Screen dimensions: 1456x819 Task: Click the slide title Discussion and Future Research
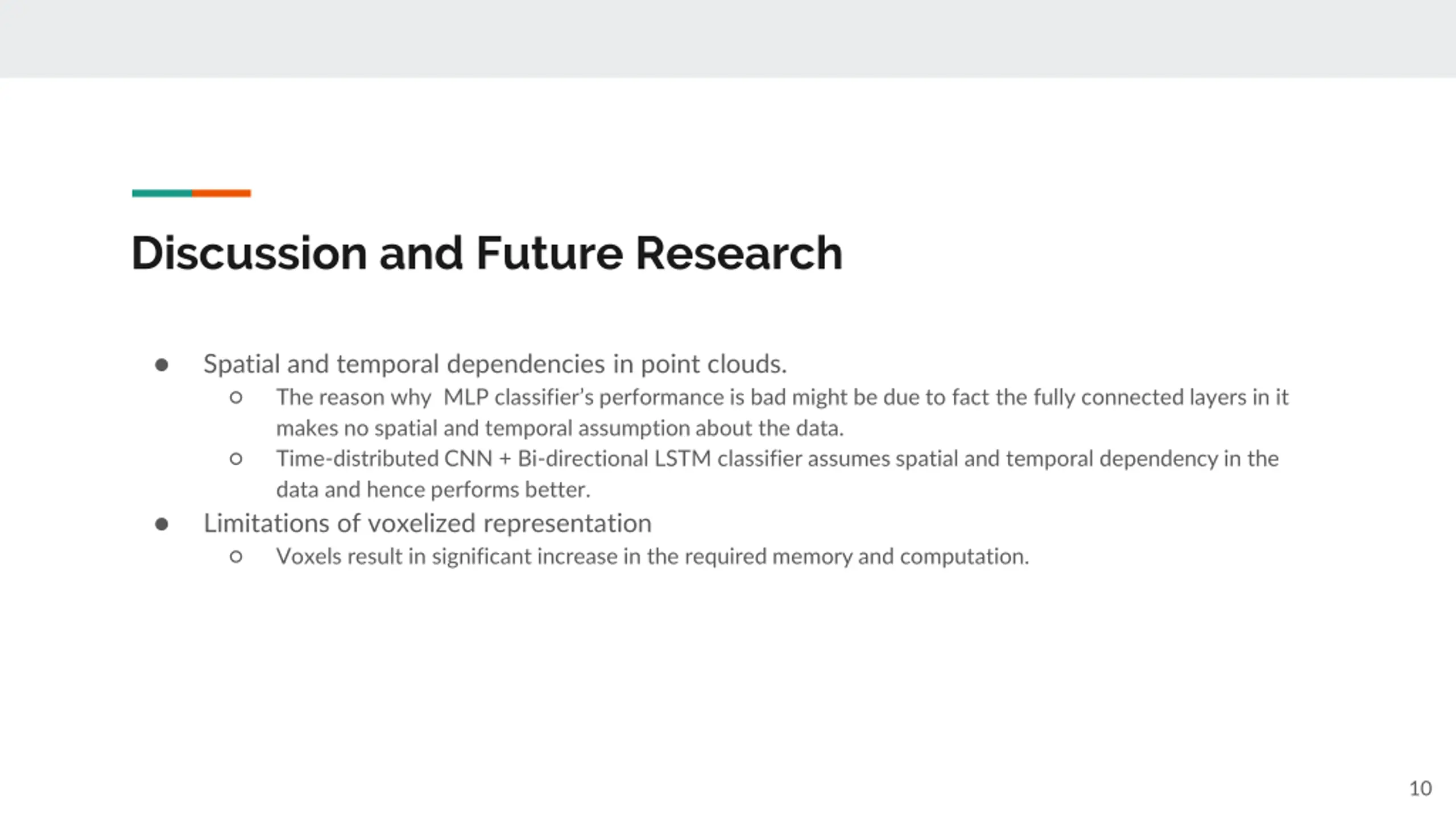[487, 253]
